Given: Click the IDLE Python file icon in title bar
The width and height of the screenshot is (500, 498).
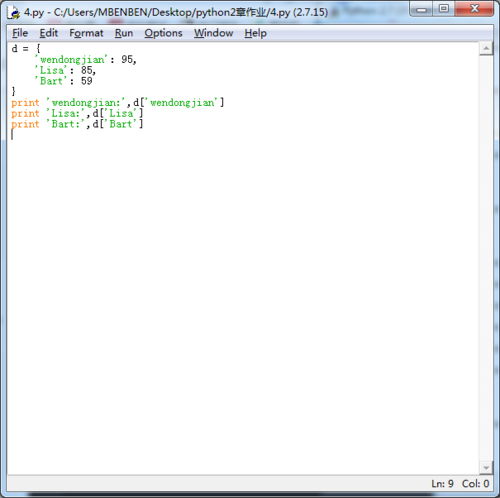Looking at the screenshot, I should click(14, 12).
